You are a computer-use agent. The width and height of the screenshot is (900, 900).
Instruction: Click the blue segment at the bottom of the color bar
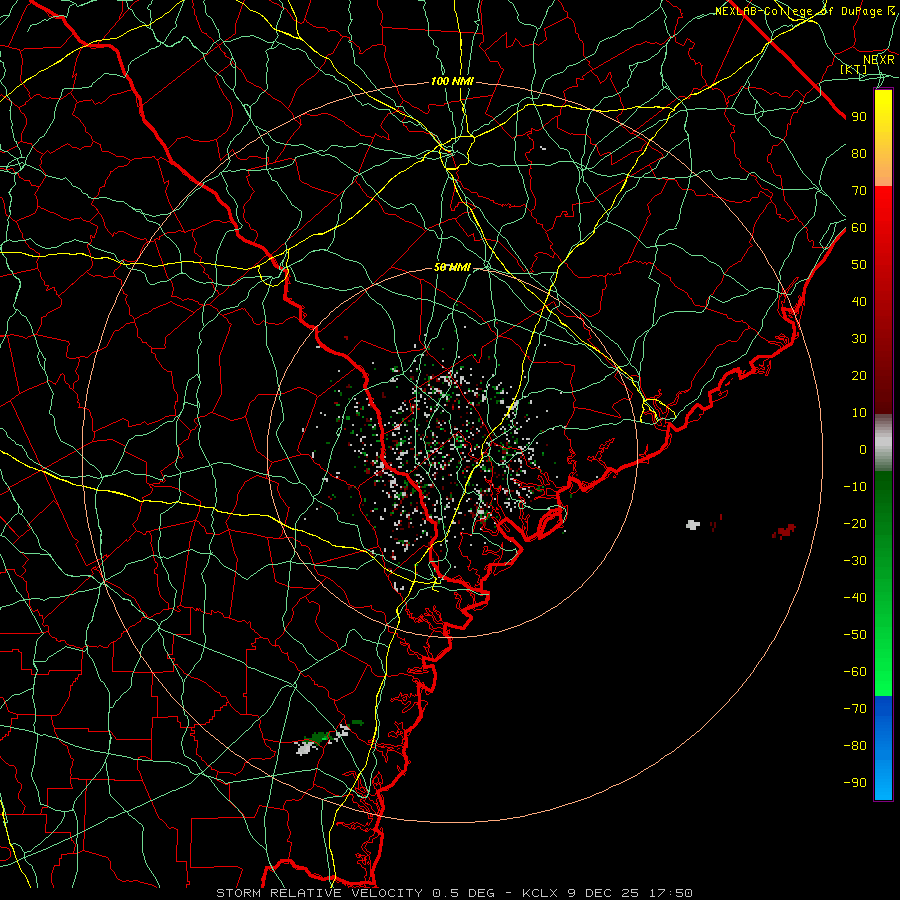tap(883, 747)
